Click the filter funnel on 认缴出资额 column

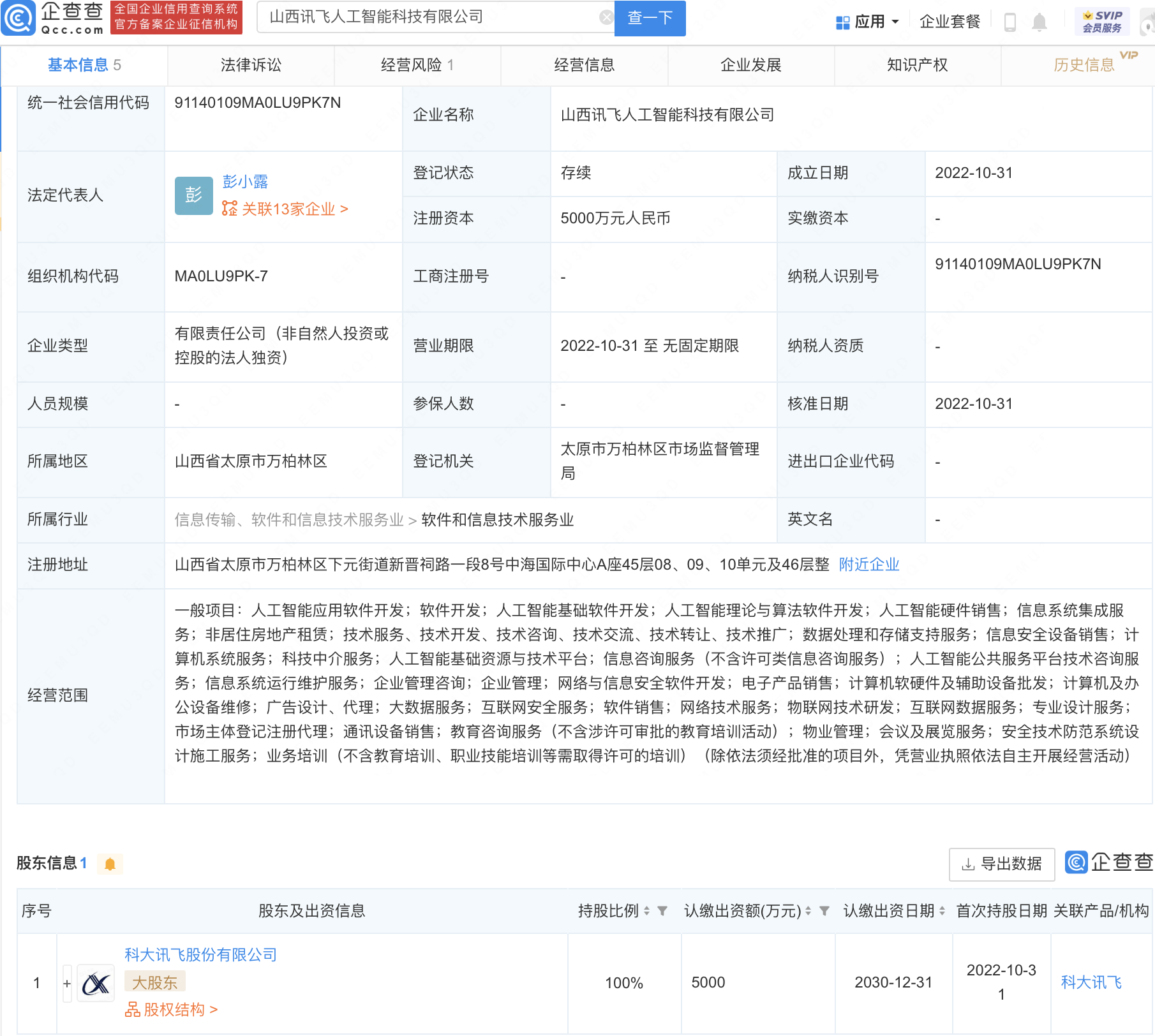pos(826,912)
